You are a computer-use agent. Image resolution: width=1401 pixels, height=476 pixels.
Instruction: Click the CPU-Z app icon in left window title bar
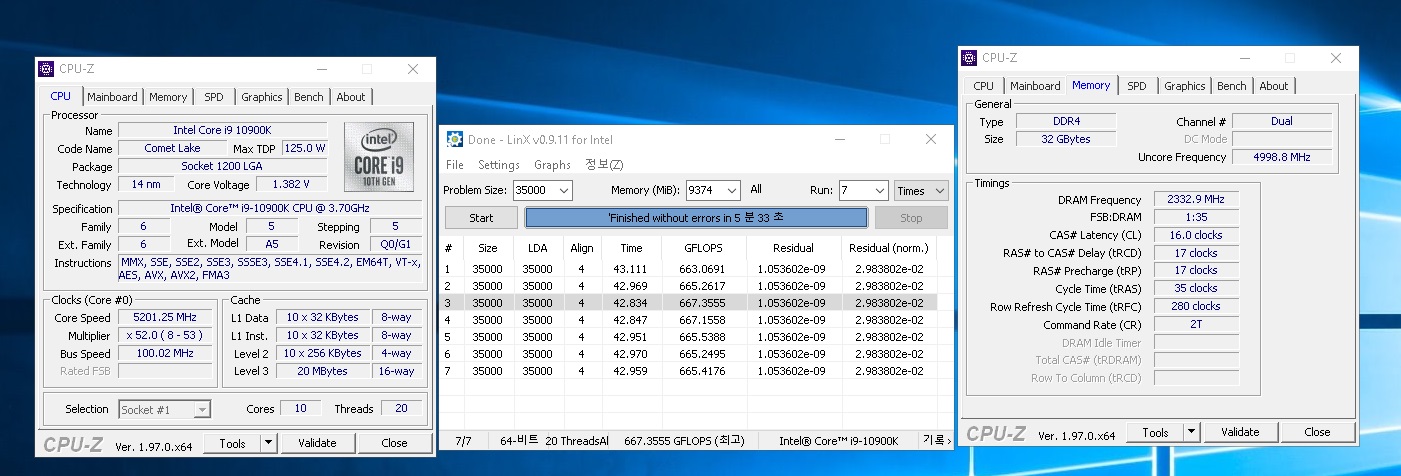[x=46, y=69]
